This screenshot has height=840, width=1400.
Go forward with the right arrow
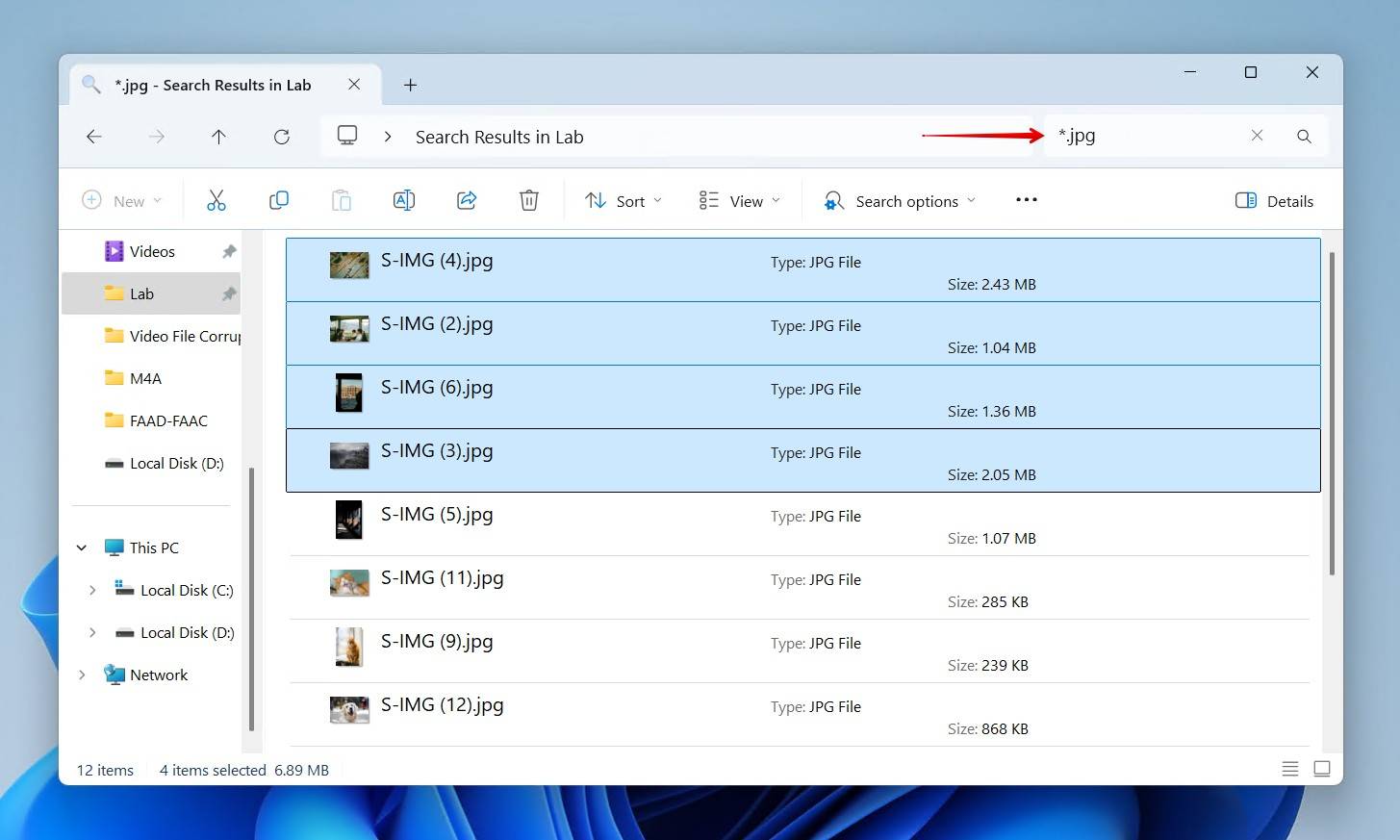(x=157, y=137)
